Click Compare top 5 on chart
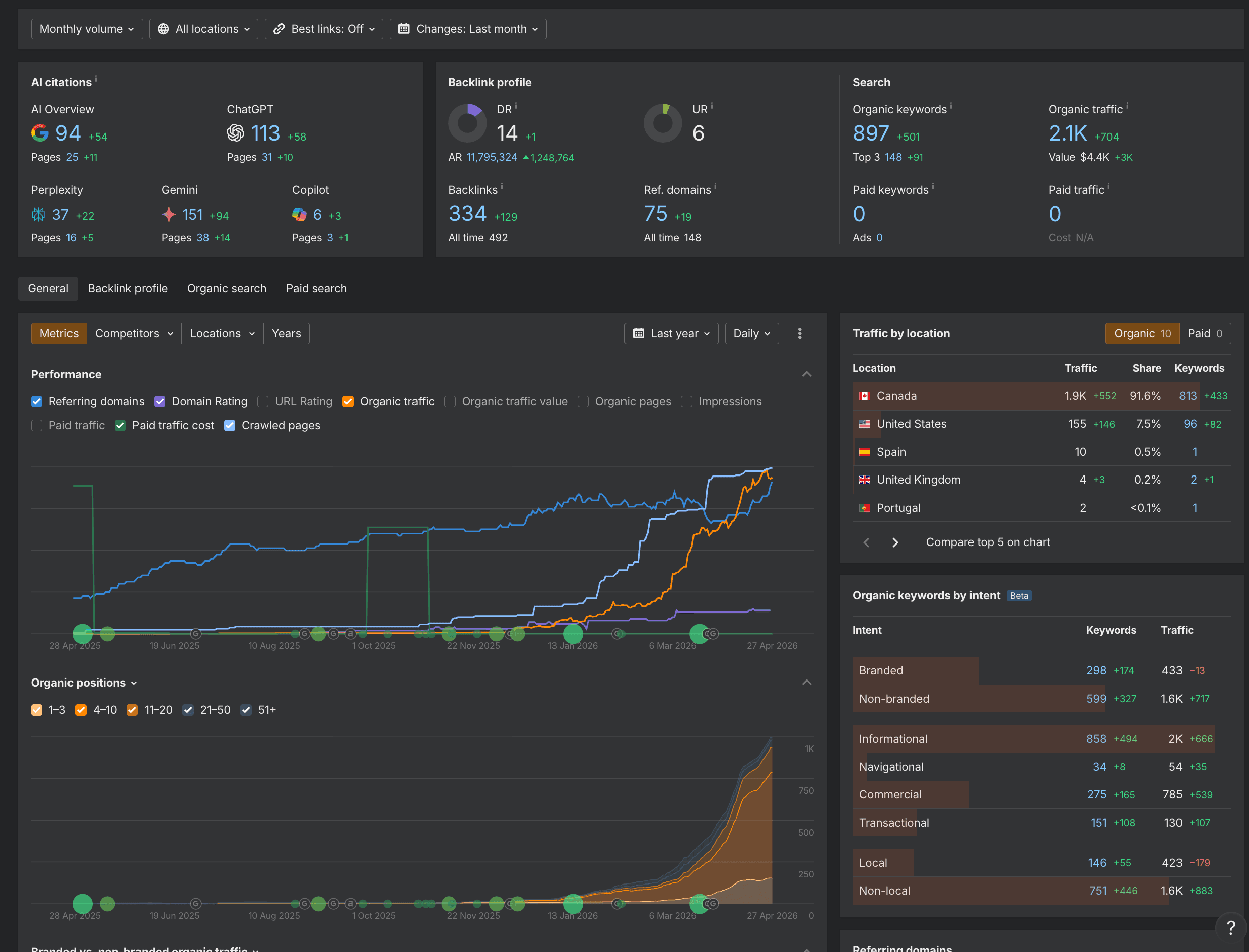This screenshot has height=952, width=1249. pos(987,542)
